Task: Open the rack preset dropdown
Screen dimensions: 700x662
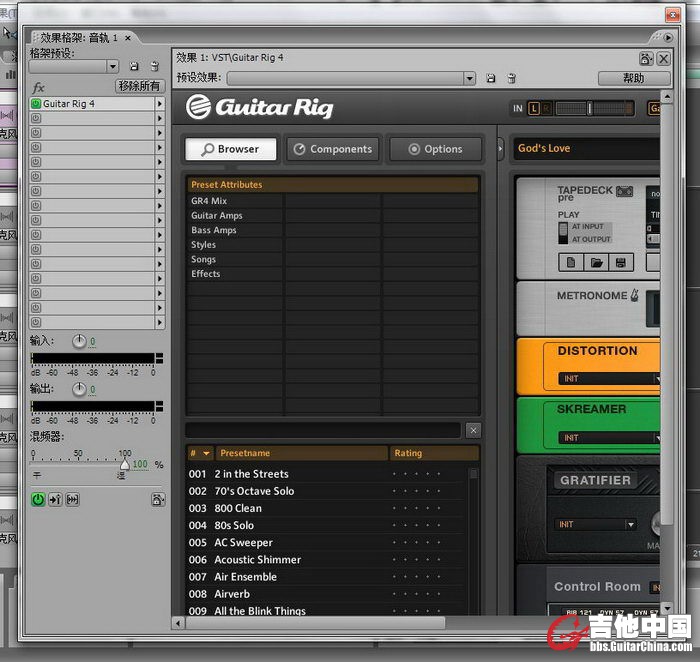Action: 113,67
